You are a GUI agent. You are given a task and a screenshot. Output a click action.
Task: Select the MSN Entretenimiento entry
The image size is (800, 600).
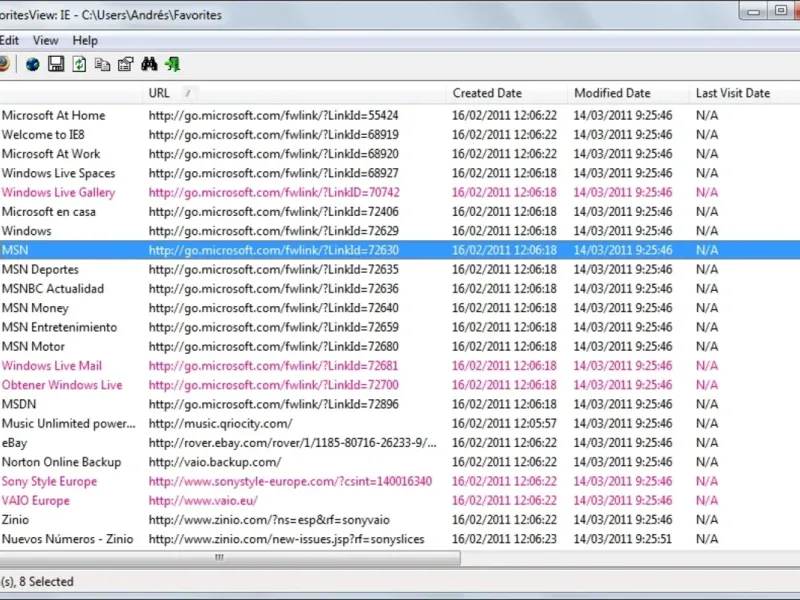click(x=59, y=327)
